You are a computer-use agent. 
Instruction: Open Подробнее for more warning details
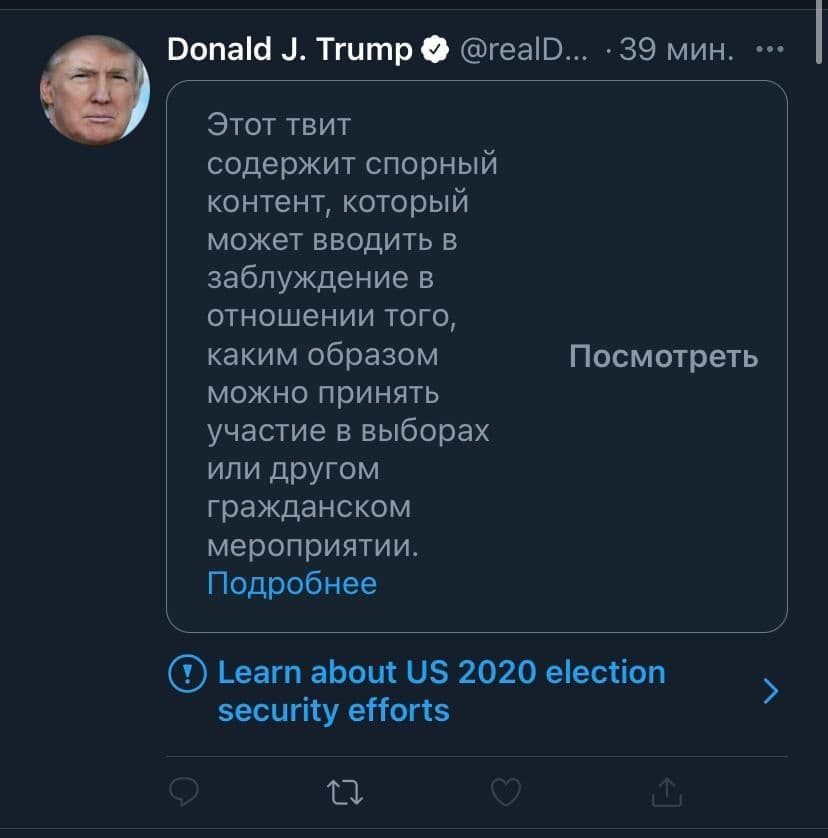point(290,583)
